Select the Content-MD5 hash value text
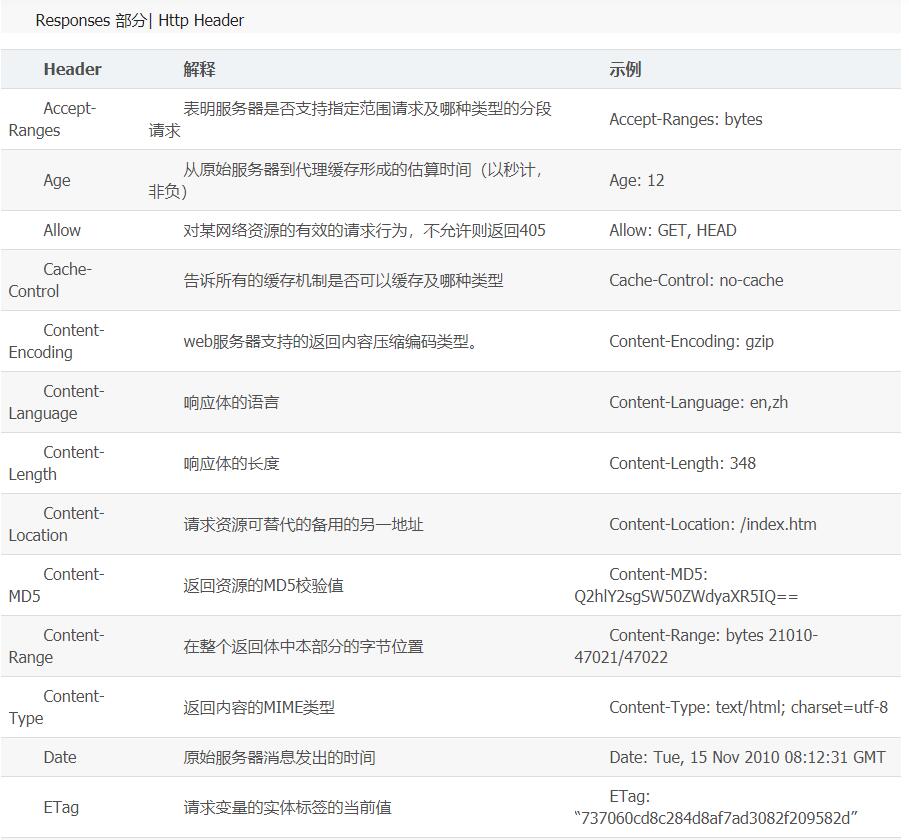Viewport: 909px width, 840px height. pyautogui.click(x=686, y=597)
